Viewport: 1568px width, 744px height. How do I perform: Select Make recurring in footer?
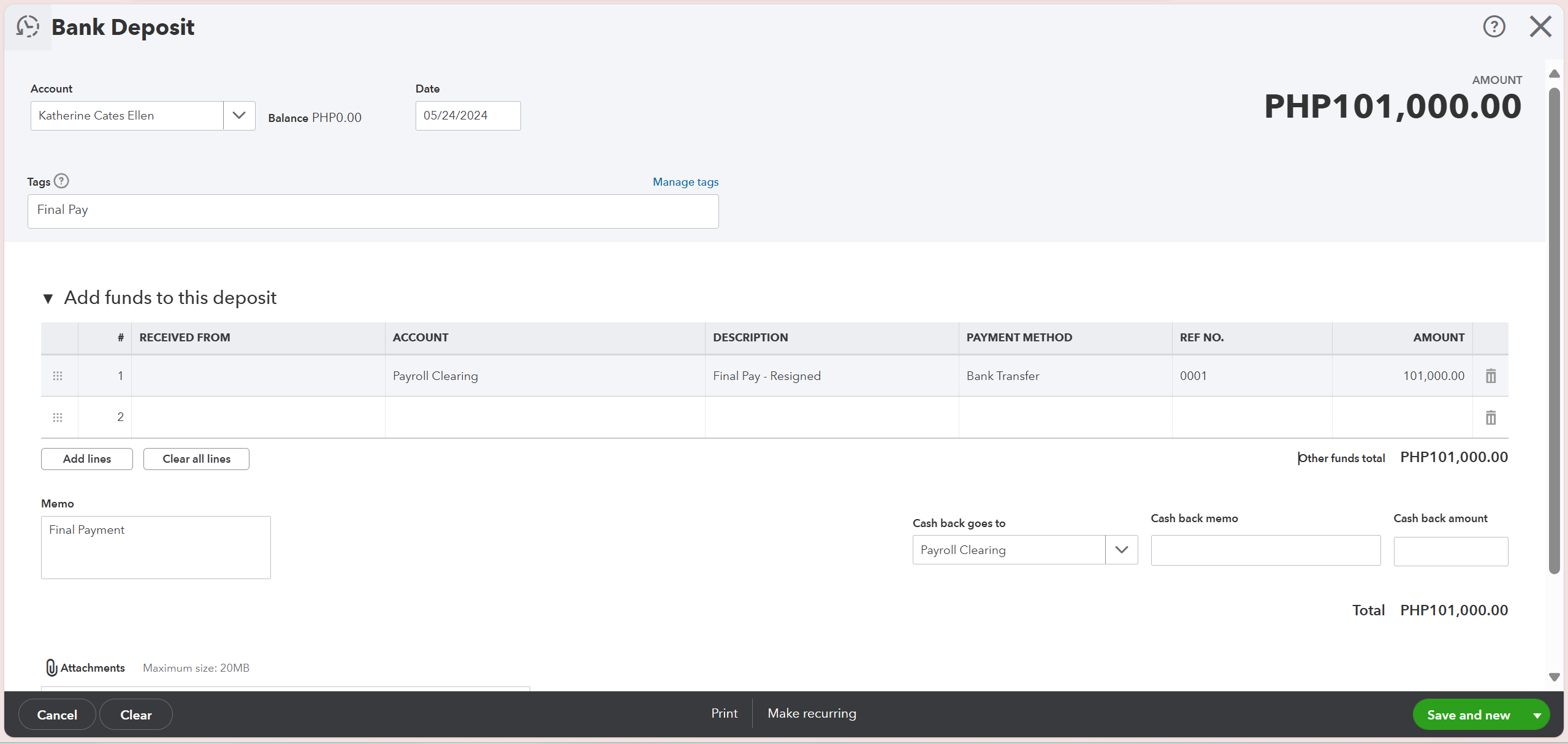812,713
